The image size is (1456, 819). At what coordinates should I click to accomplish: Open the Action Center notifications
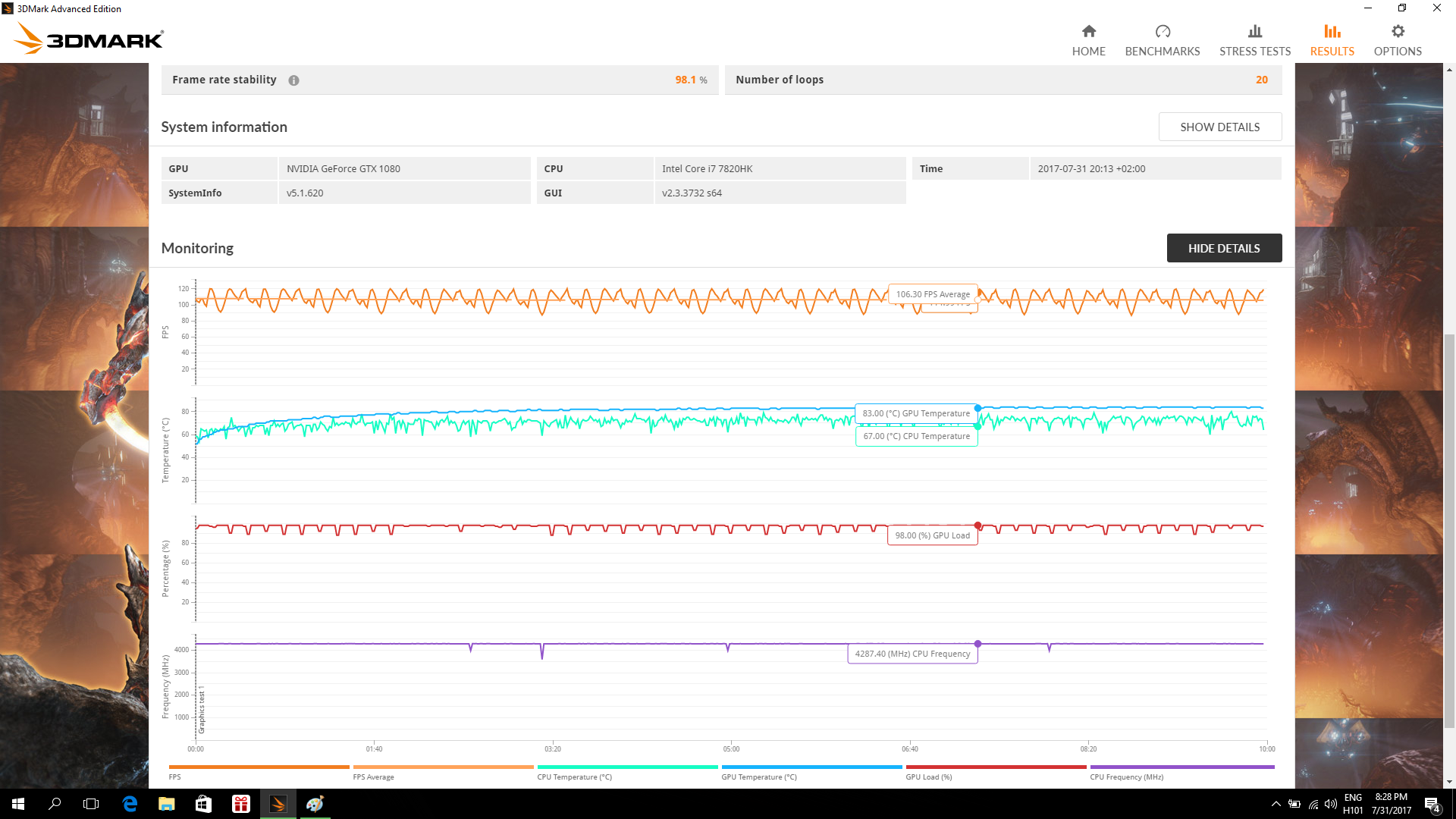[x=1432, y=804]
